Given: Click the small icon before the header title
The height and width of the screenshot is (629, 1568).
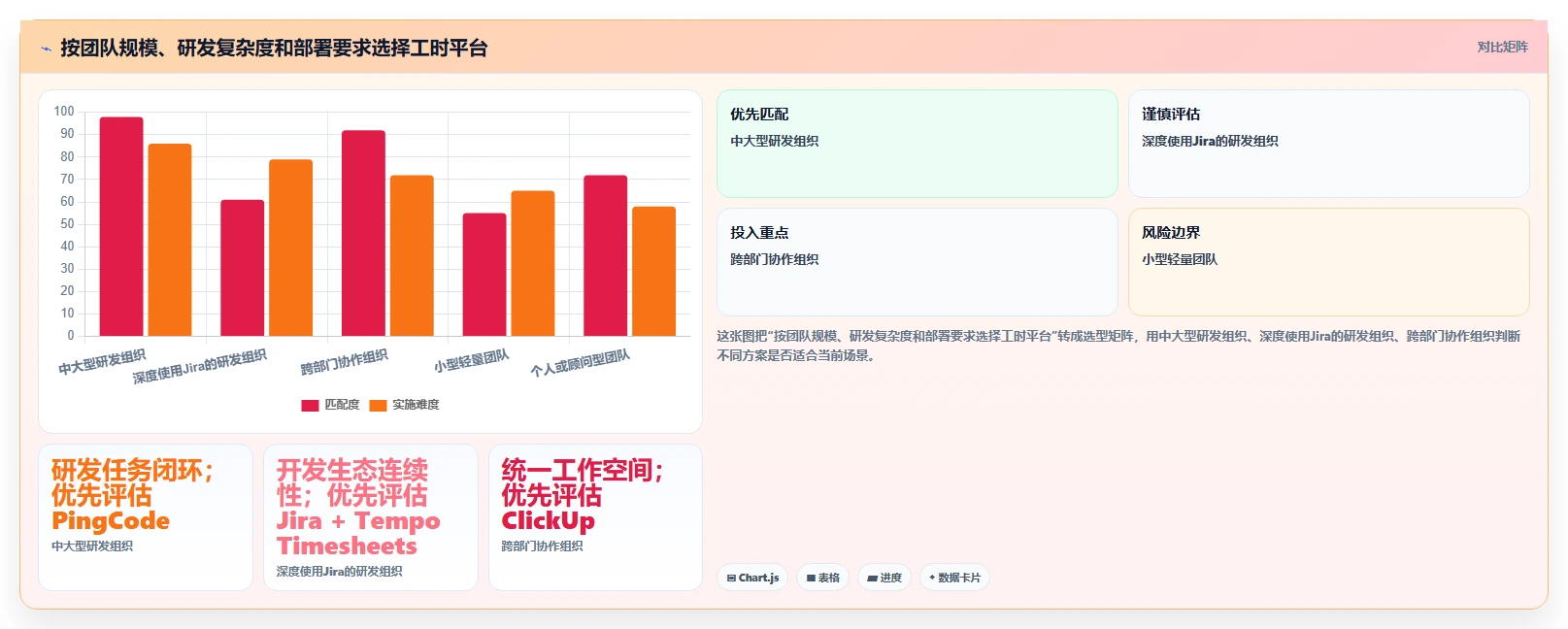Looking at the screenshot, I should tap(46, 49).
